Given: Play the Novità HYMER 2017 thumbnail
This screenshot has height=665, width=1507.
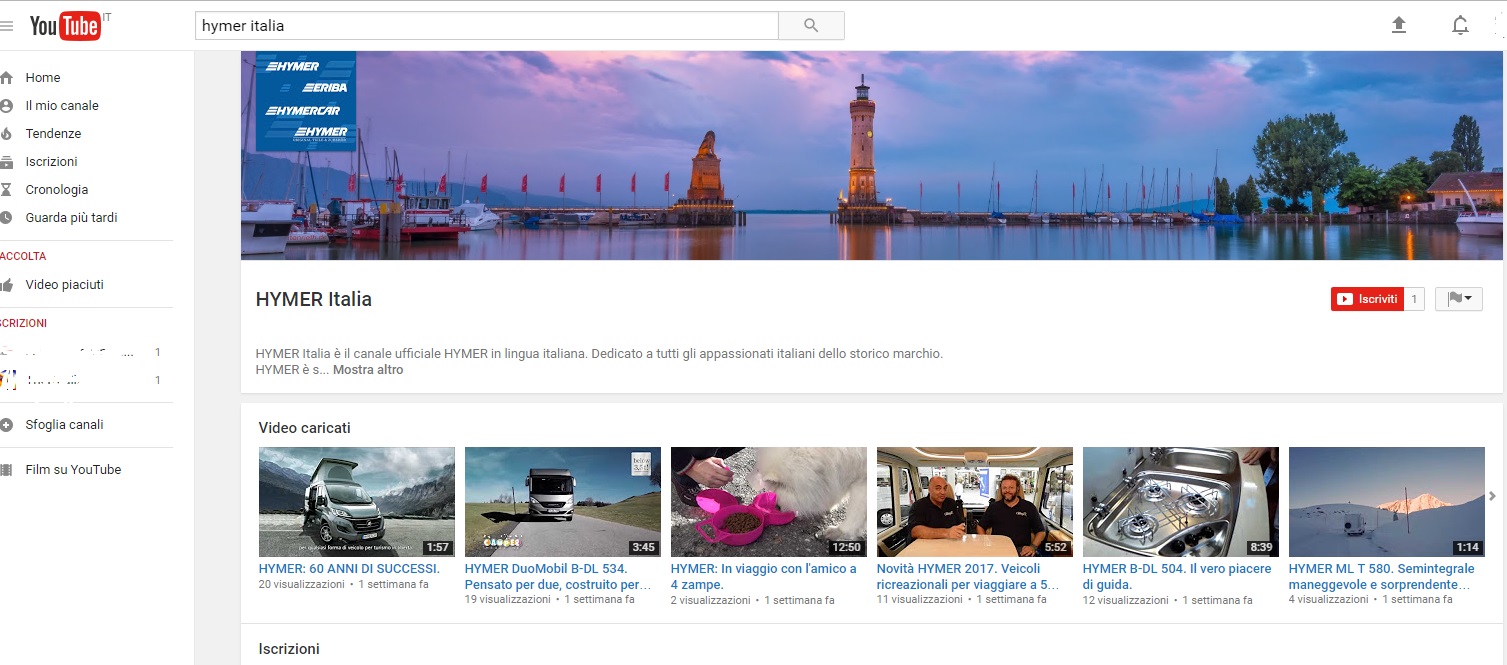Looking at the screenshot, I should click(975, 502).
